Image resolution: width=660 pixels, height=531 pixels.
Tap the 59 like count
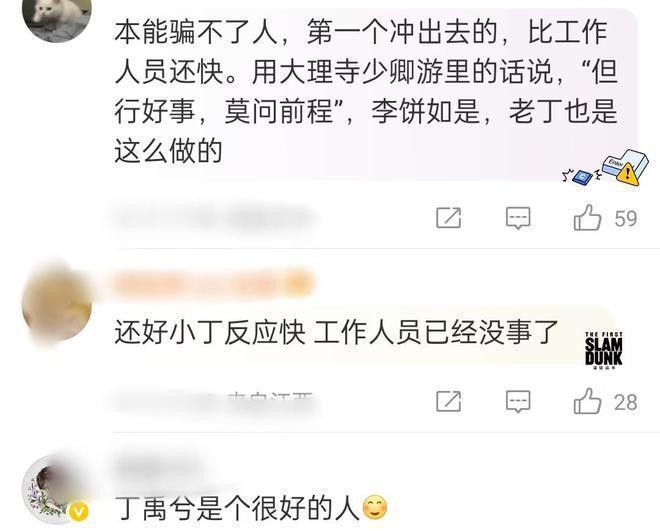click(625, 219)
